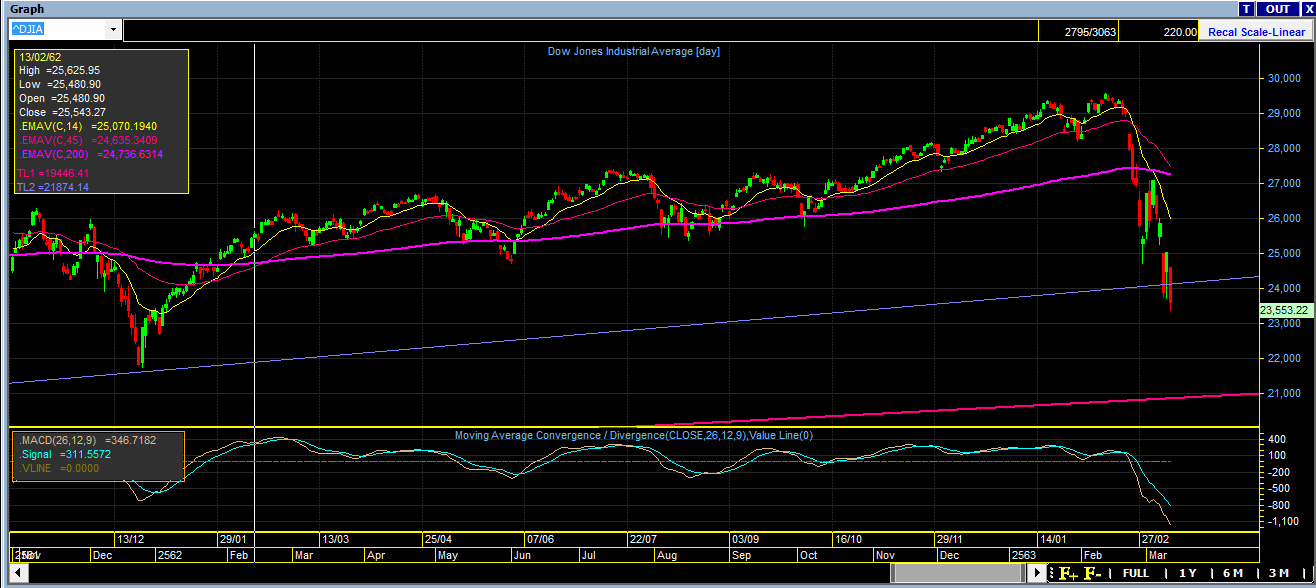Click the 13/12 date marker on the timeline

(x=132, y=538)
